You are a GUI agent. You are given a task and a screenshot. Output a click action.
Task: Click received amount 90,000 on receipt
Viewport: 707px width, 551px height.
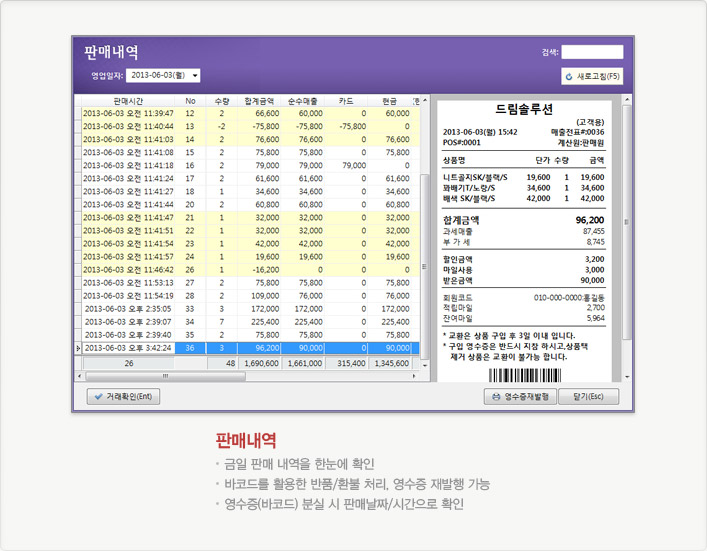[592, 280]
